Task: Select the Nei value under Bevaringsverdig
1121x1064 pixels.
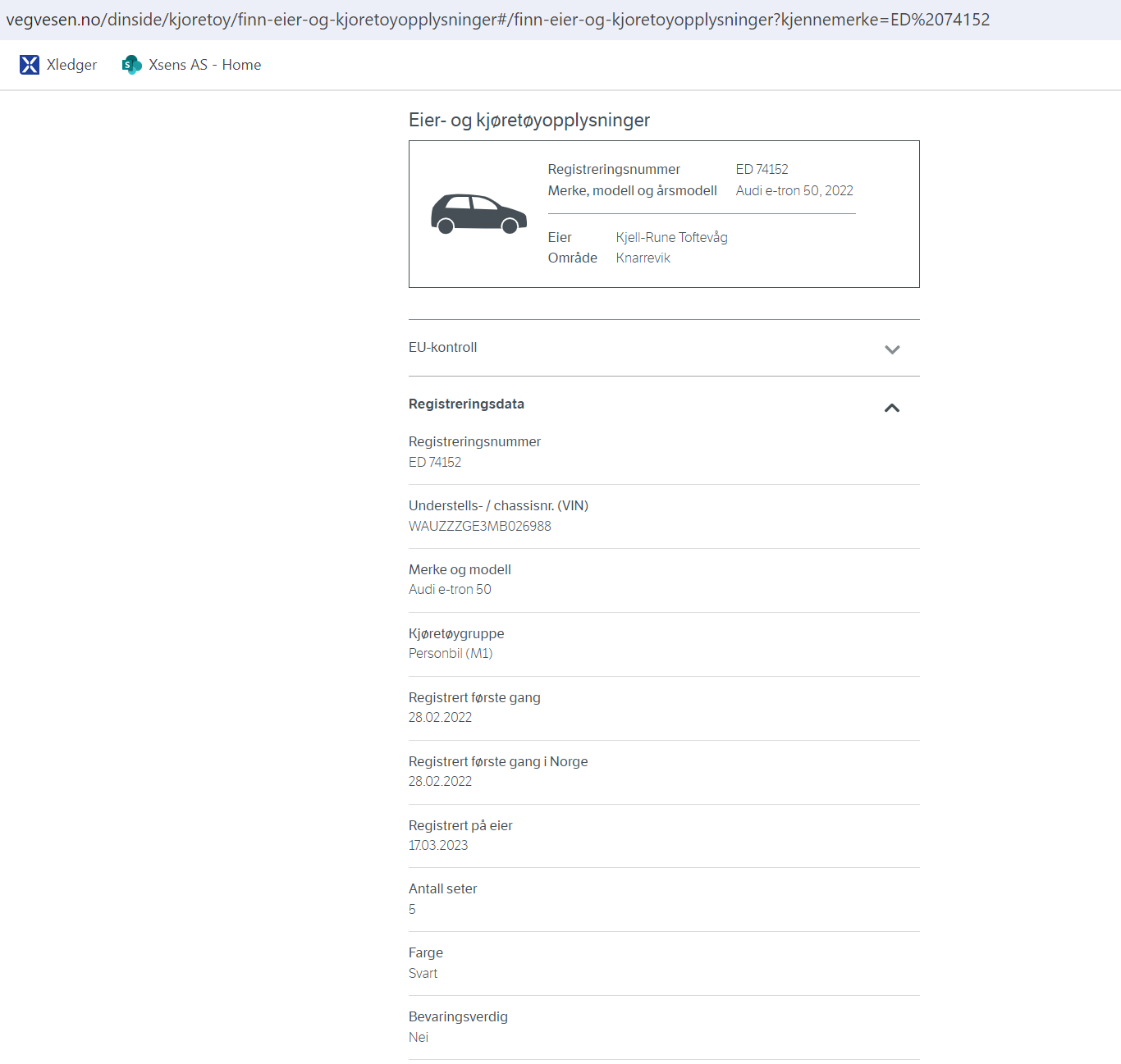Action: point(419,1038)
